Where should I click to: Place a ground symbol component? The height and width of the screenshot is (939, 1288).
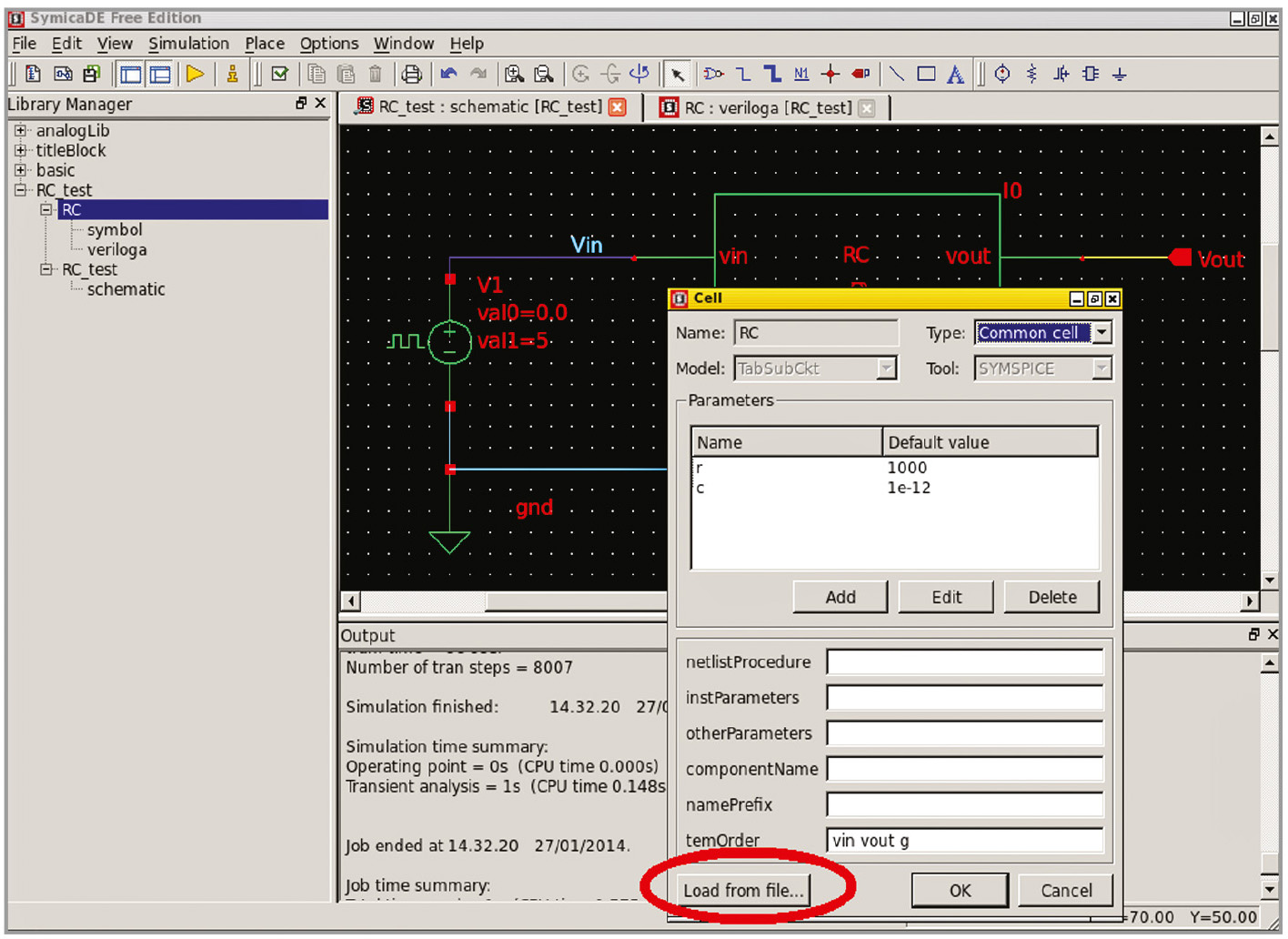(1120, 75)
